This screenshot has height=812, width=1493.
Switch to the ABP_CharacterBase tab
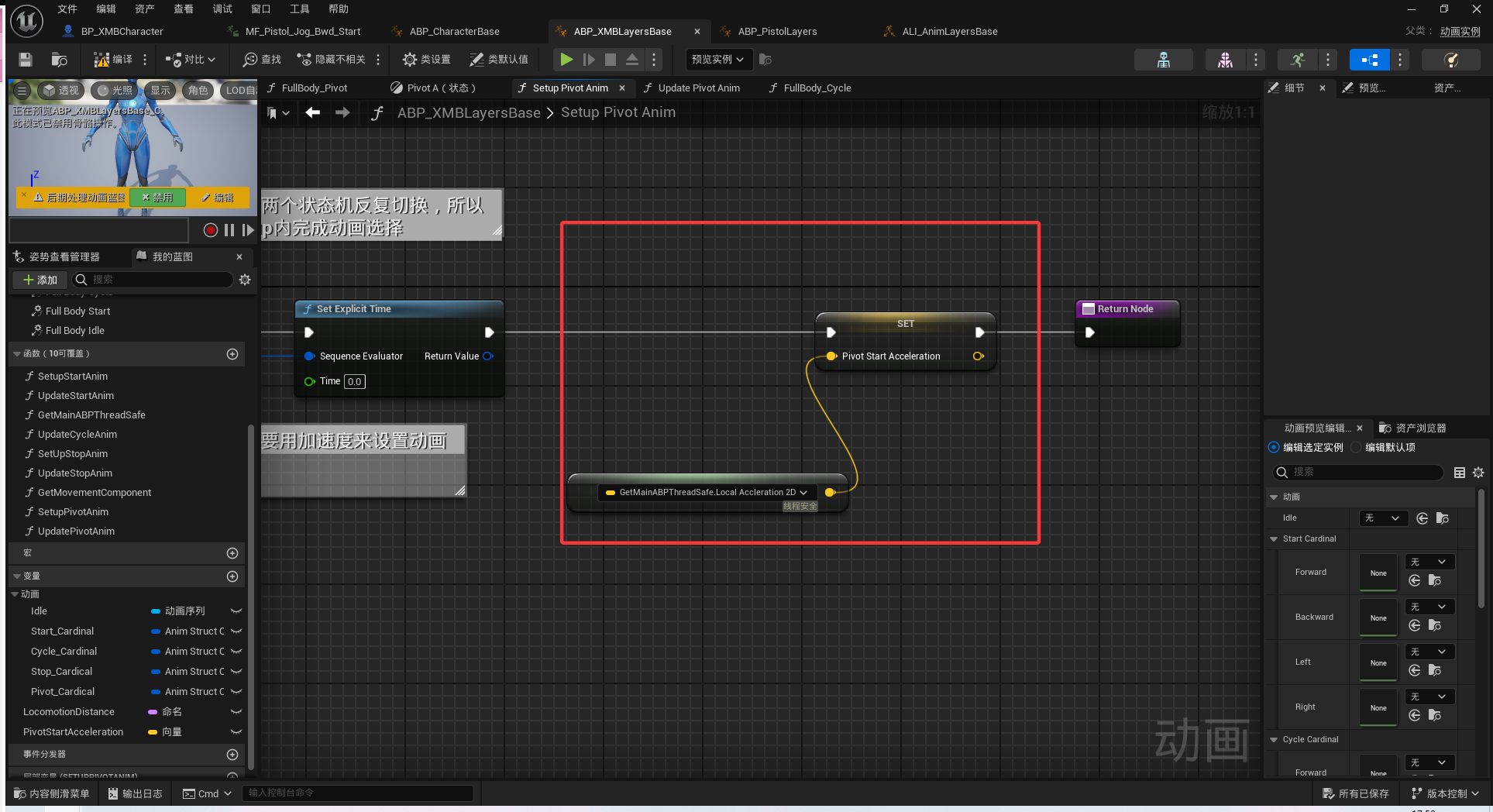[454, 32]
